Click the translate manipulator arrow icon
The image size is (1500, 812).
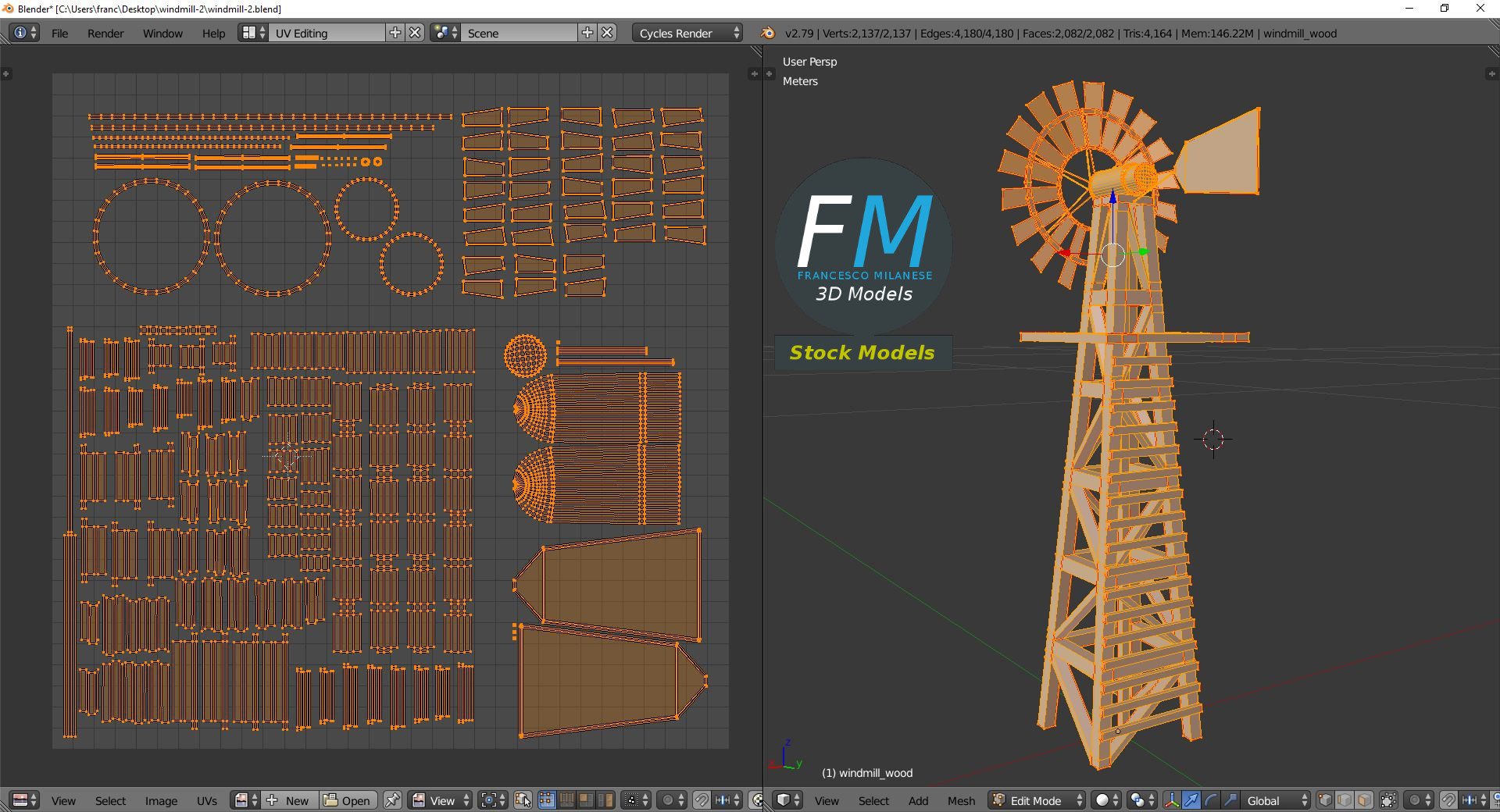coord(1191,800)
